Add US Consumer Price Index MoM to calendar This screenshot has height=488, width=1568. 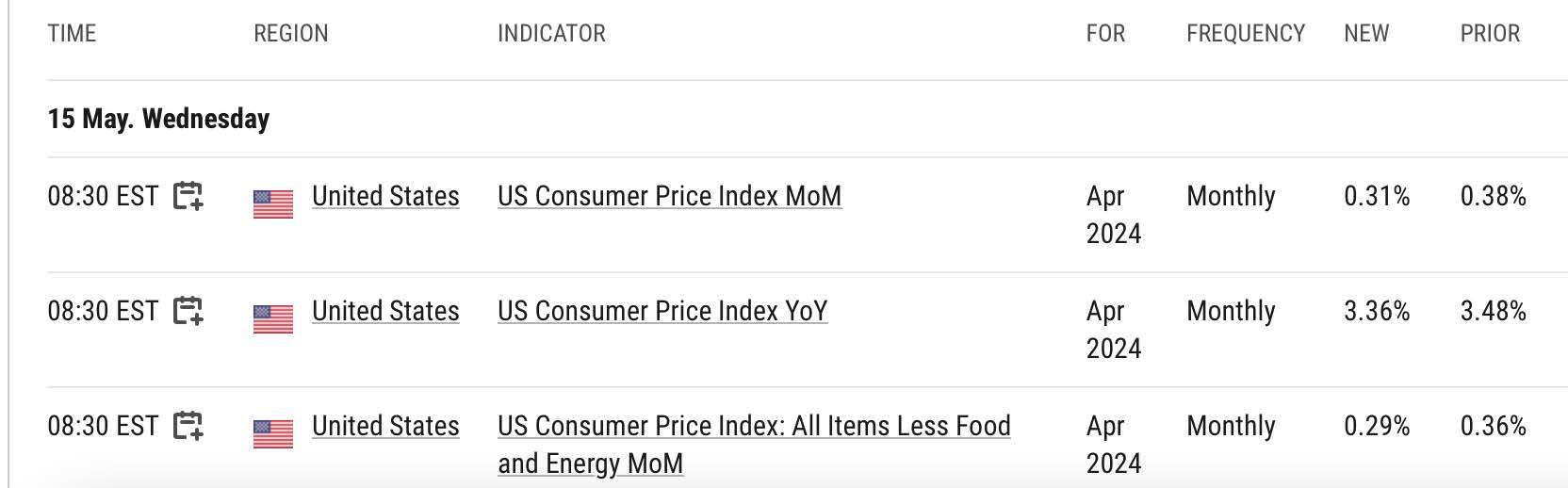(x=188, y=196)
